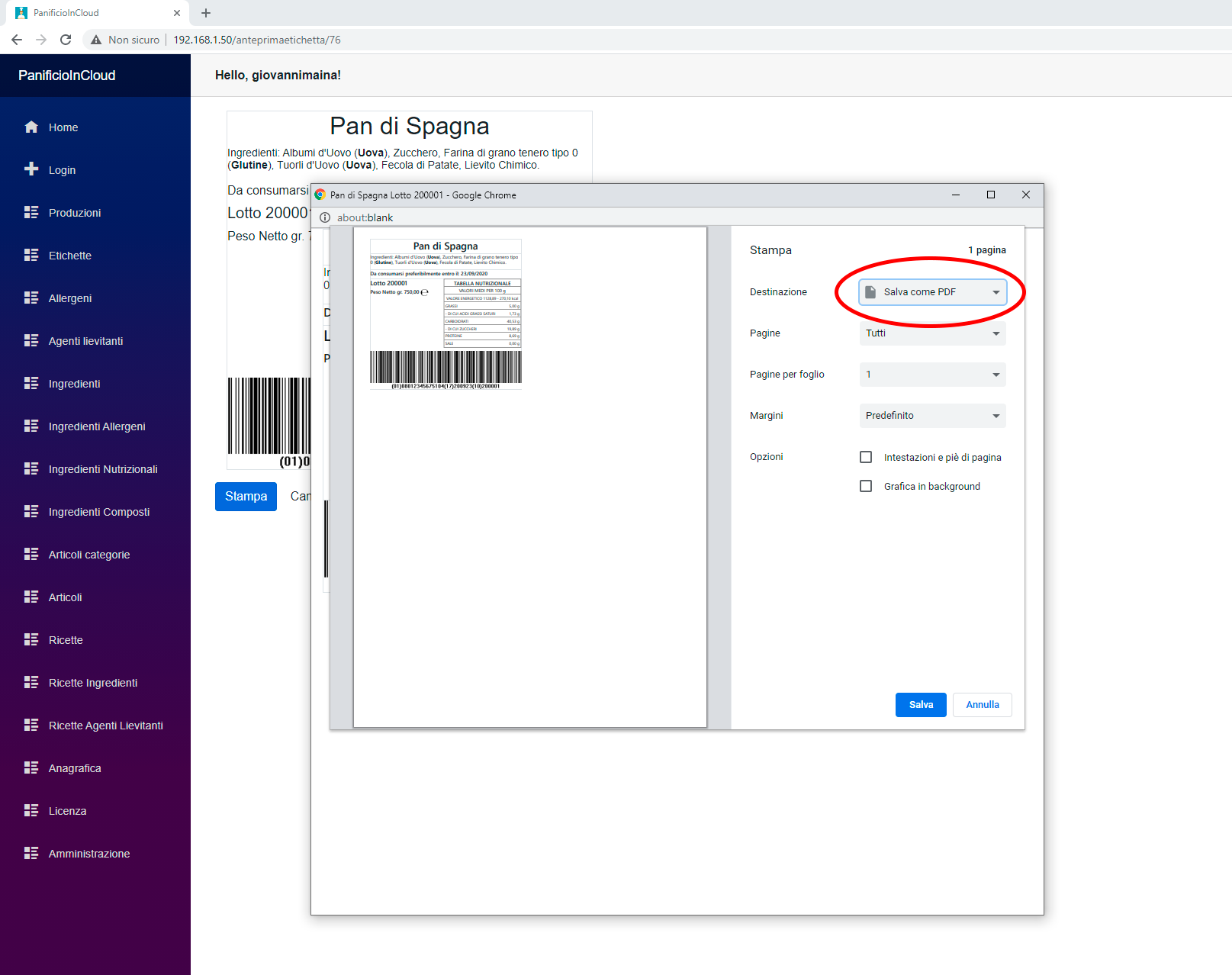This screenshot has height=975, width=1232.
Task: Click the blue Stampa button
Action: 246,497
